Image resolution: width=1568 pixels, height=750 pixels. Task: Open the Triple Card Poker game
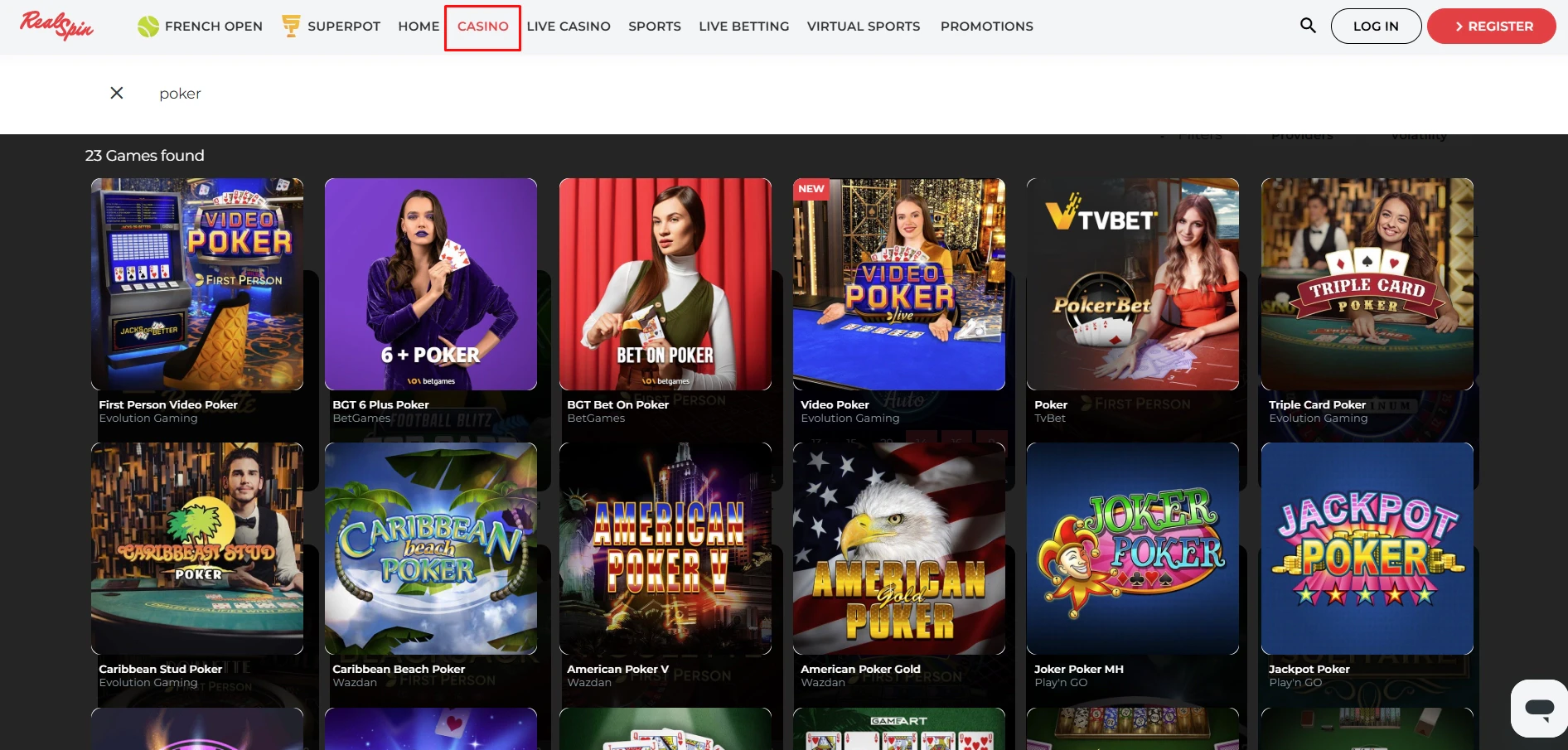coord(1367,284)
